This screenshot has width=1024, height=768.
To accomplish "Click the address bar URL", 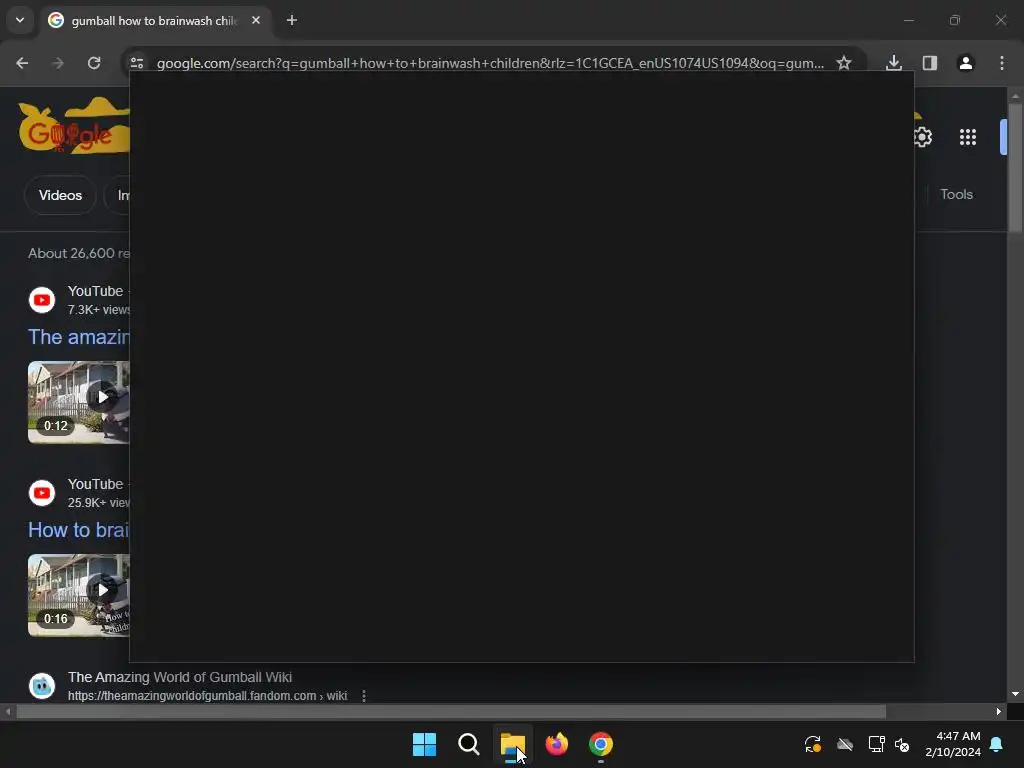I will click(490, 63).
